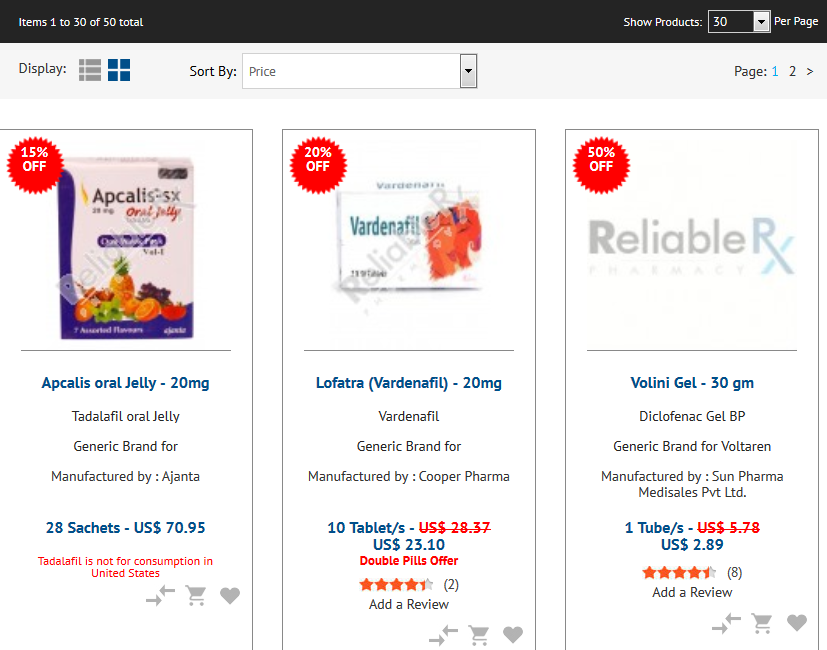Image resolution: width=827 pixels, height=650 pixels.
Task: Add Volini Gel to wishlist heart
Action: [796, 623]
